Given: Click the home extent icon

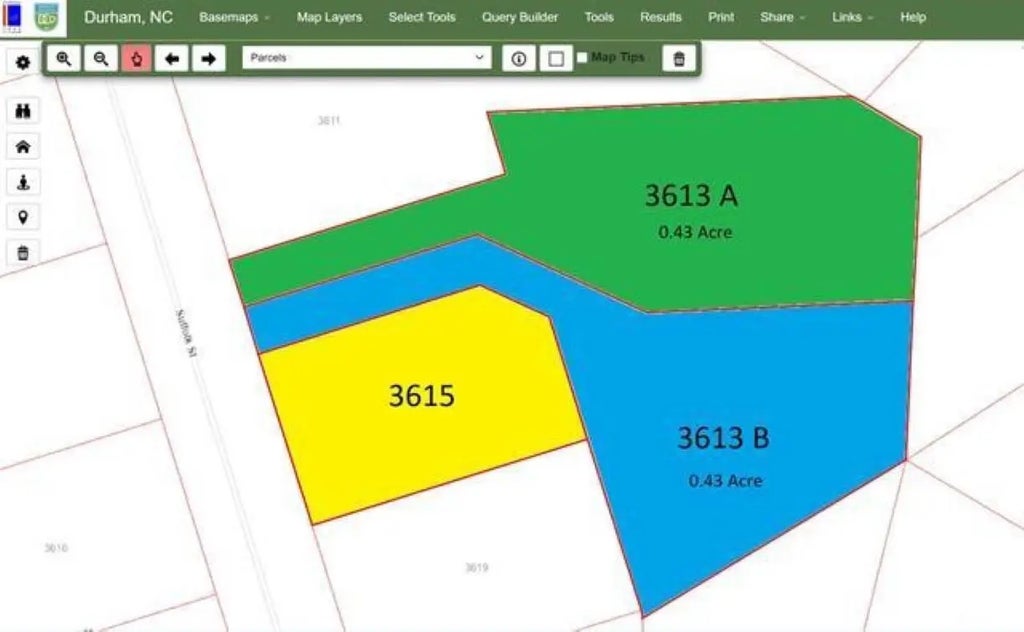Looking at the screenshot, I should (23, 147).
